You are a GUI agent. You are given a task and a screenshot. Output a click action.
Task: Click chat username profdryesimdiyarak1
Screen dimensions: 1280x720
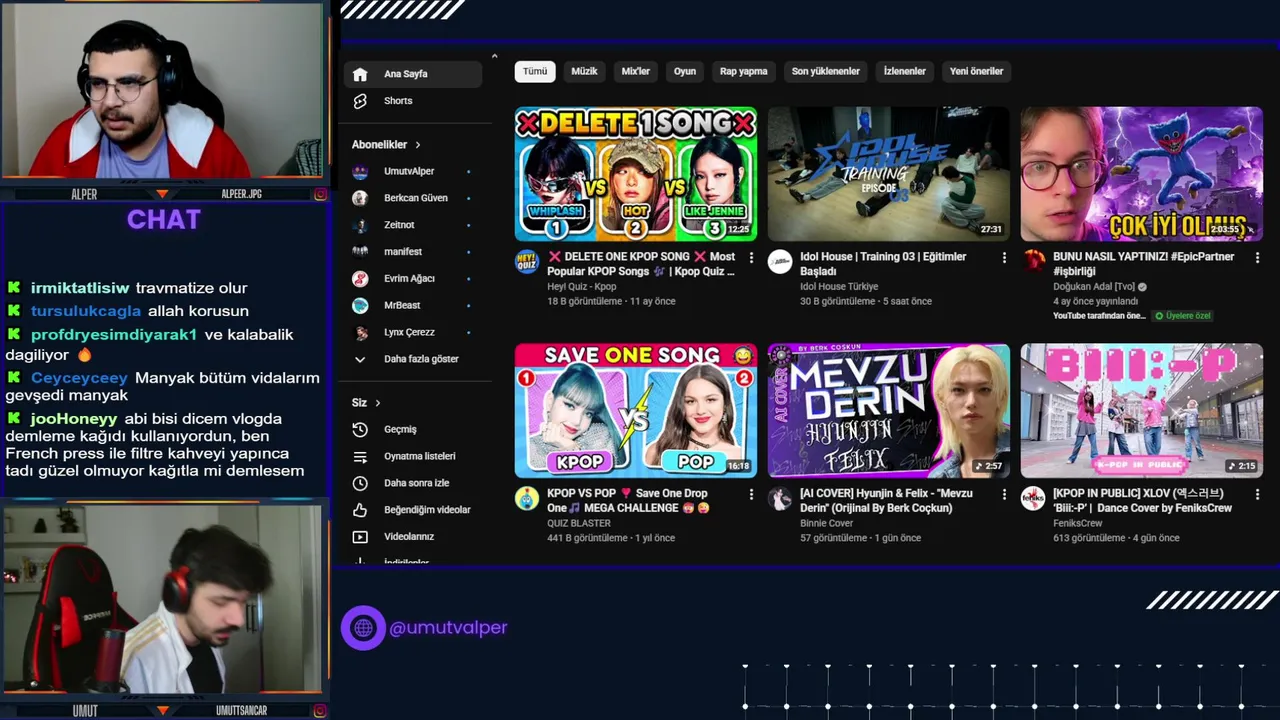114,335
